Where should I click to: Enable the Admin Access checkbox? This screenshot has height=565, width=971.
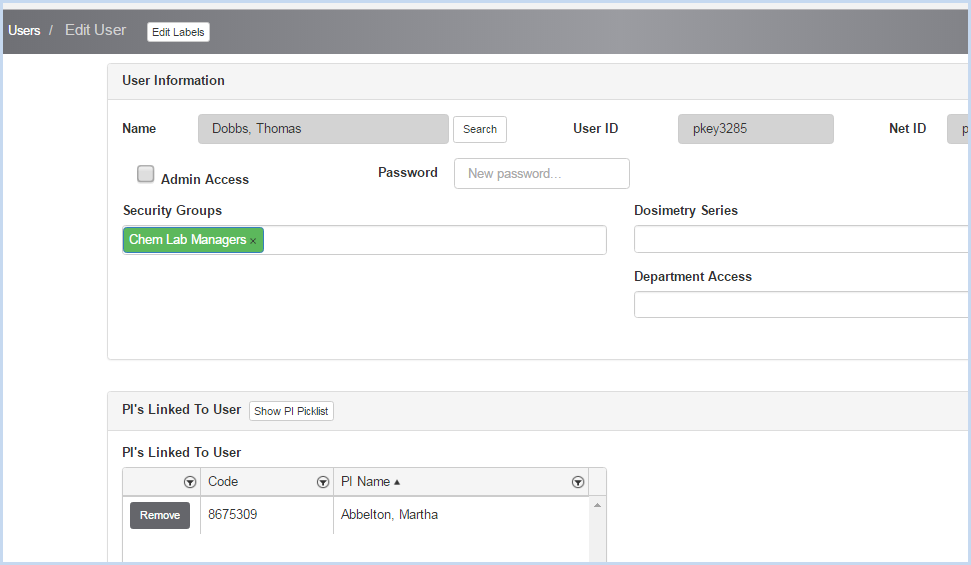146,173
